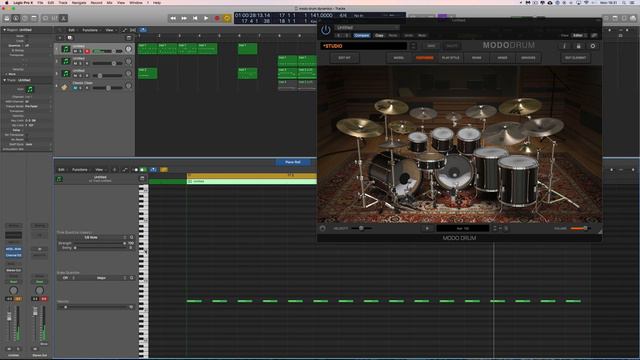This screenshot has width=640, height=360.
Task: Rewind the transport
Action: click(x=173, y=18)
